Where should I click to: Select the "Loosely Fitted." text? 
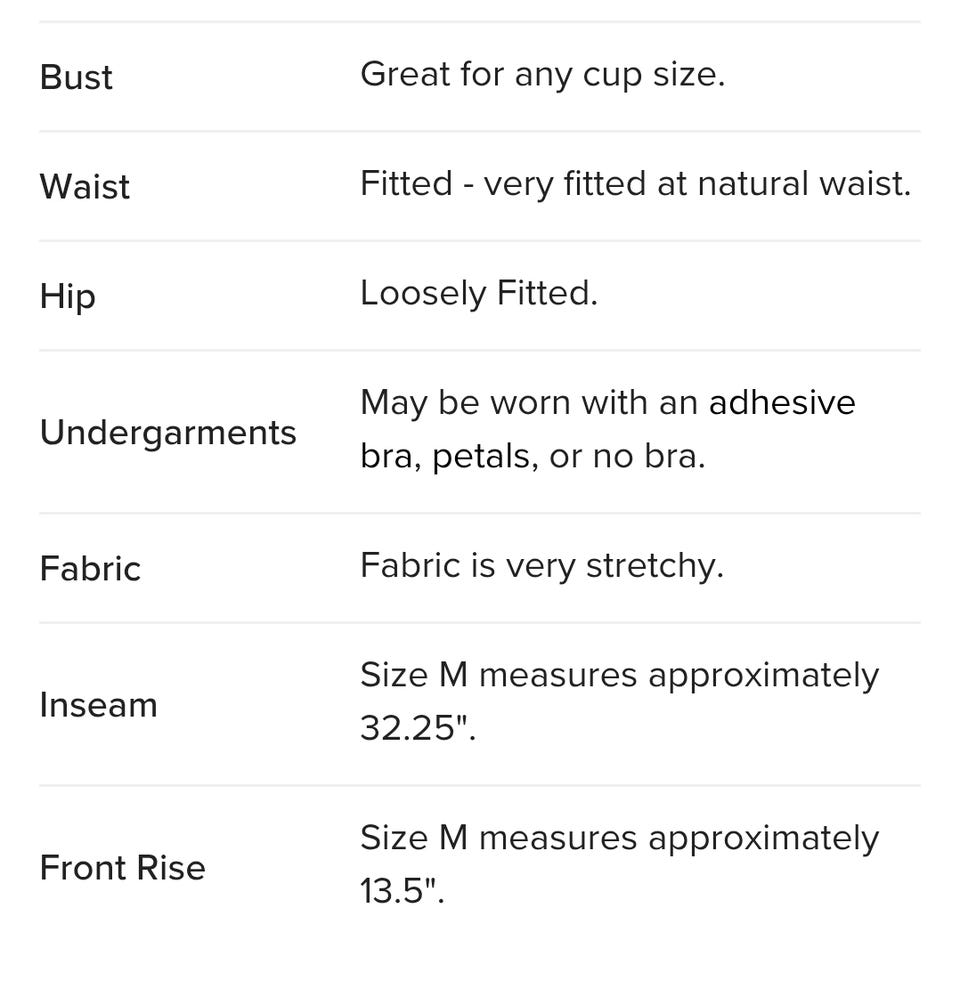click(x=478, y=293)
